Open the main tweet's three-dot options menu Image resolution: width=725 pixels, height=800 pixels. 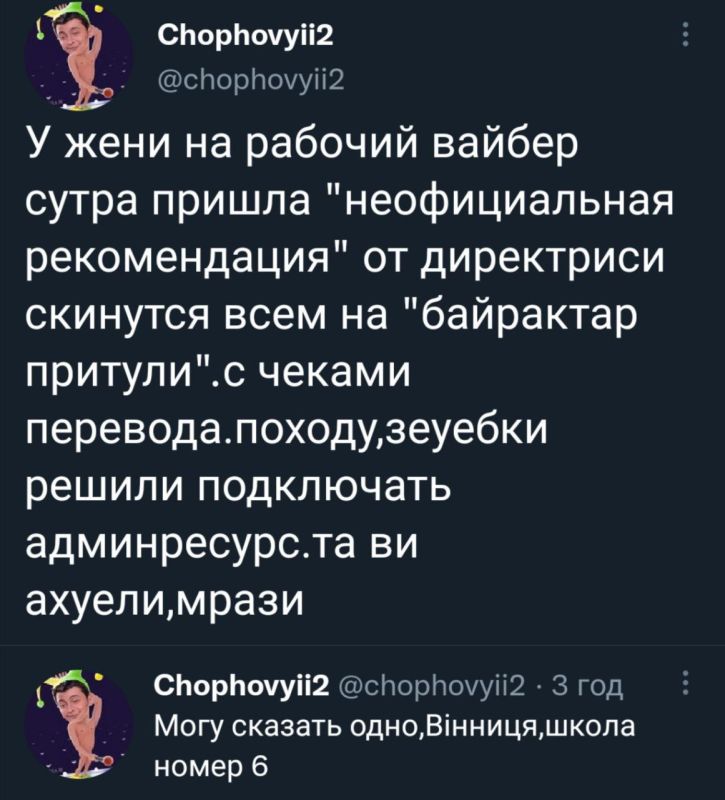click(x=686, y=35)
